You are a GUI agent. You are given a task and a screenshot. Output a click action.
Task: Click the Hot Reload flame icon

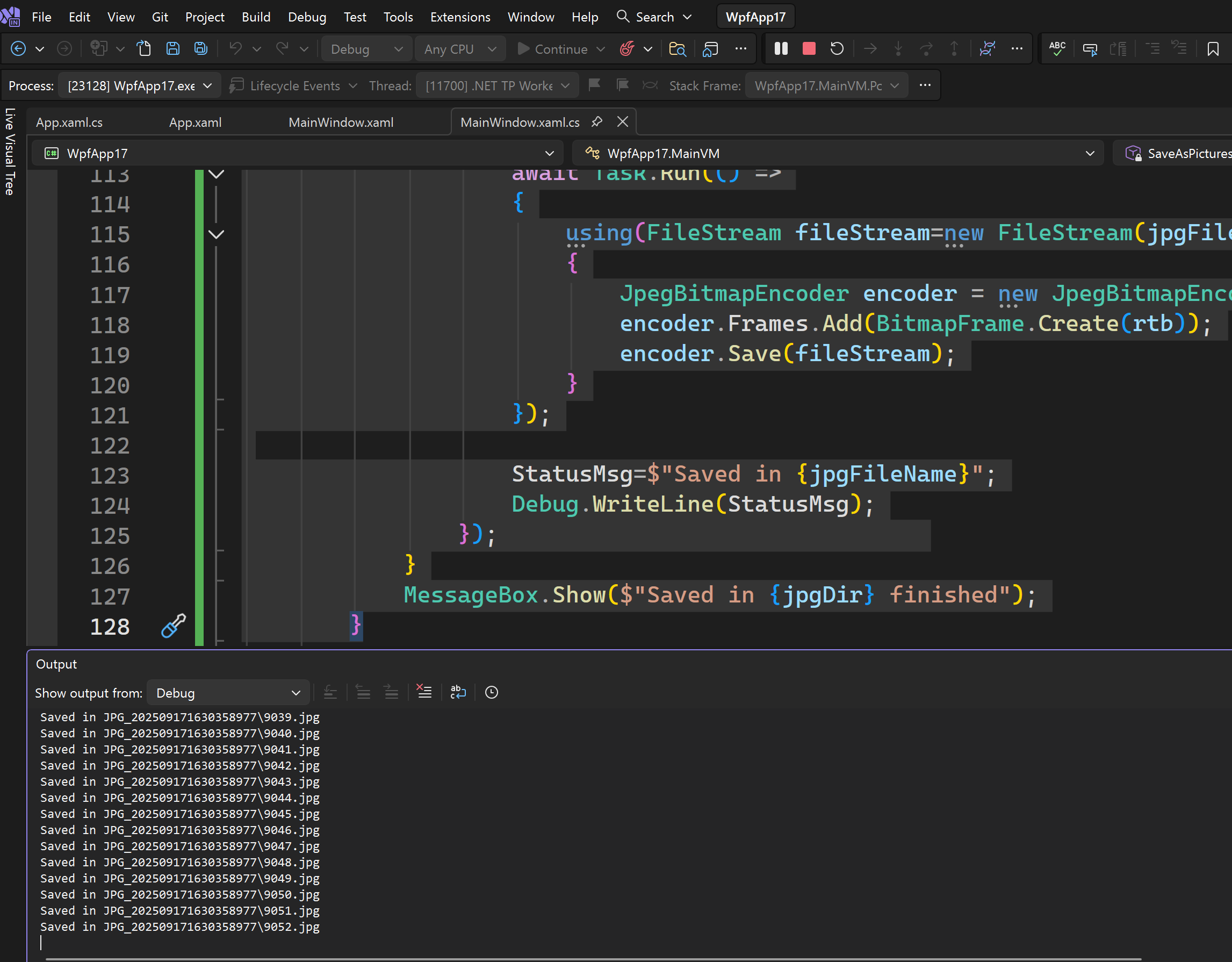coord(626,49)
